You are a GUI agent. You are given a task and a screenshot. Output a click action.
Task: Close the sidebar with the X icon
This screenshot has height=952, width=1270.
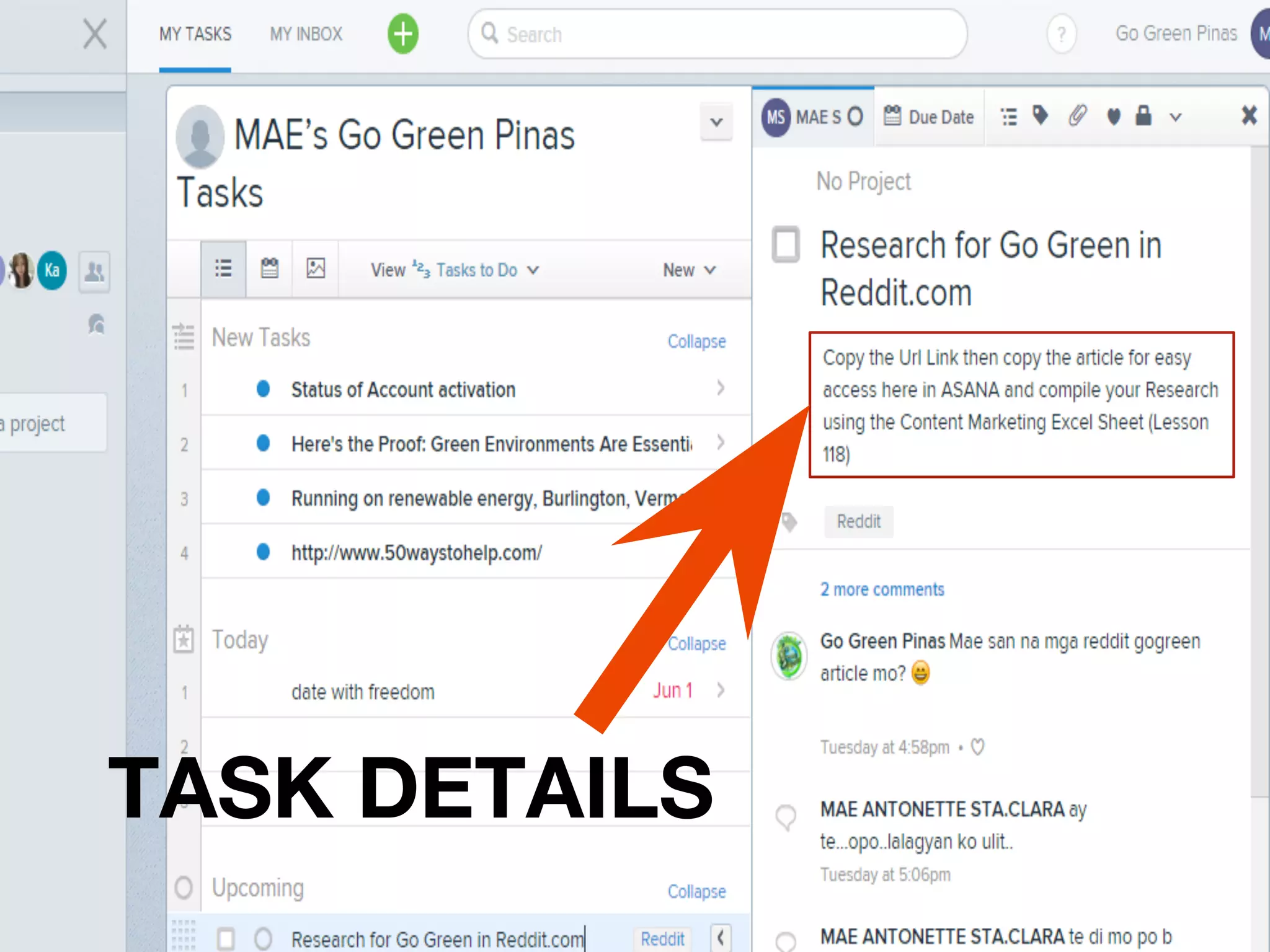point(95,33)
